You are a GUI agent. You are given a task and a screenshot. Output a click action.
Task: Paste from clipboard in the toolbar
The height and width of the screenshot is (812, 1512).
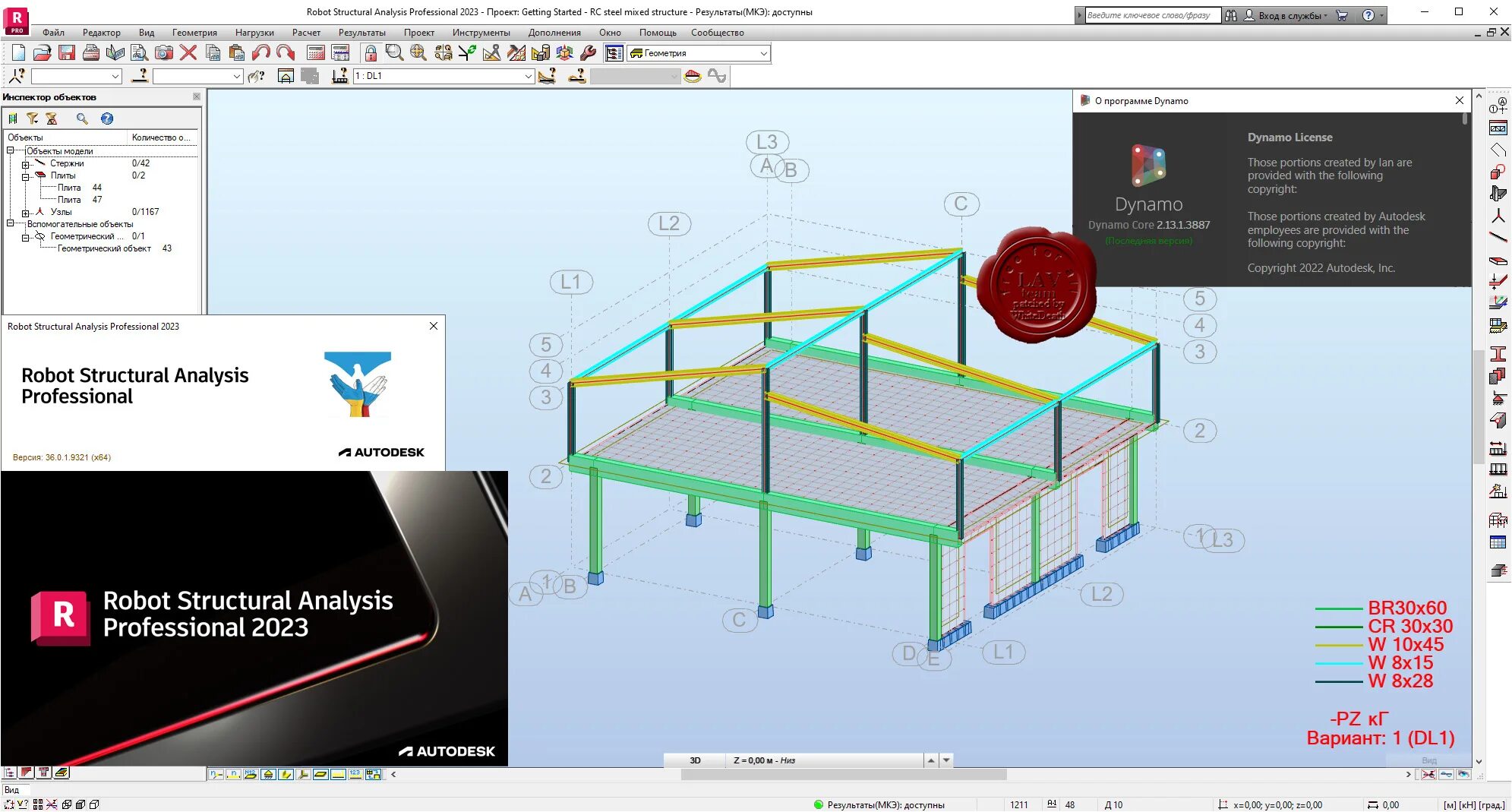[x=237, y=52]
